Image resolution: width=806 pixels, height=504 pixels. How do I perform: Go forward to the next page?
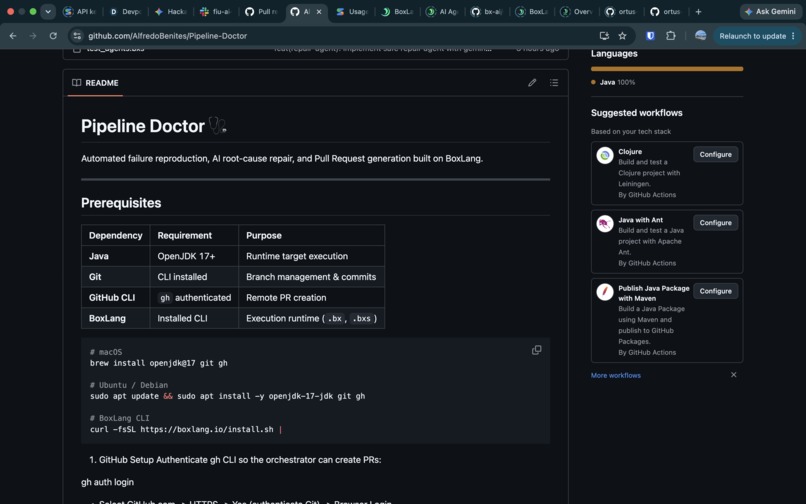33,36
